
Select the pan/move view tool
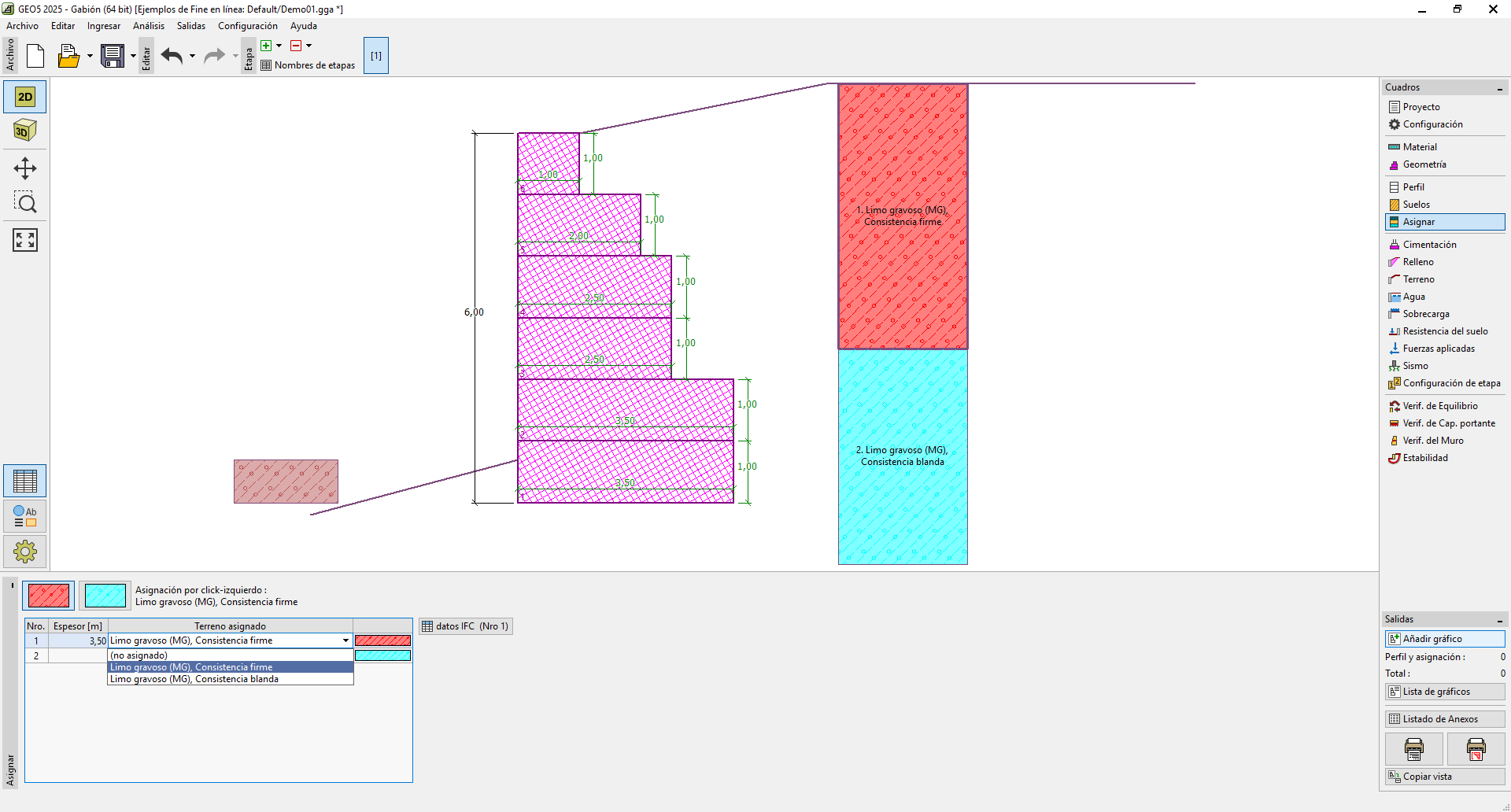pyautogui.click(x=25, y=168)
